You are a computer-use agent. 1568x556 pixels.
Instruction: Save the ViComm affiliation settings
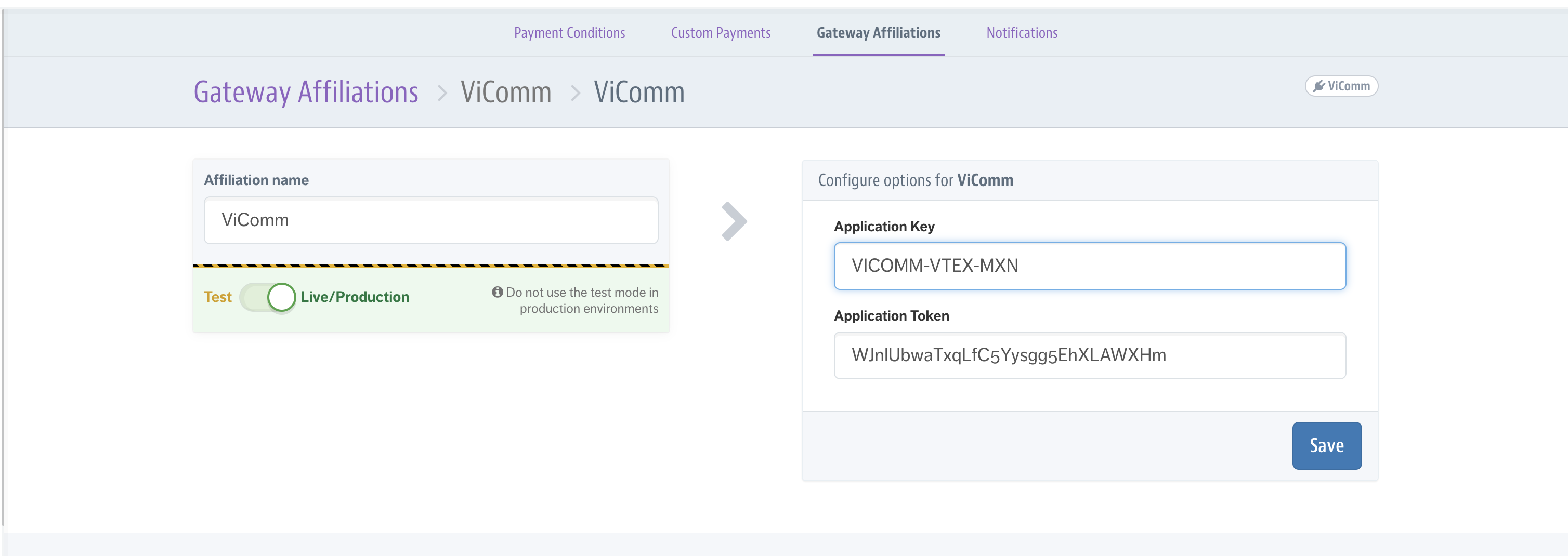1326,445
